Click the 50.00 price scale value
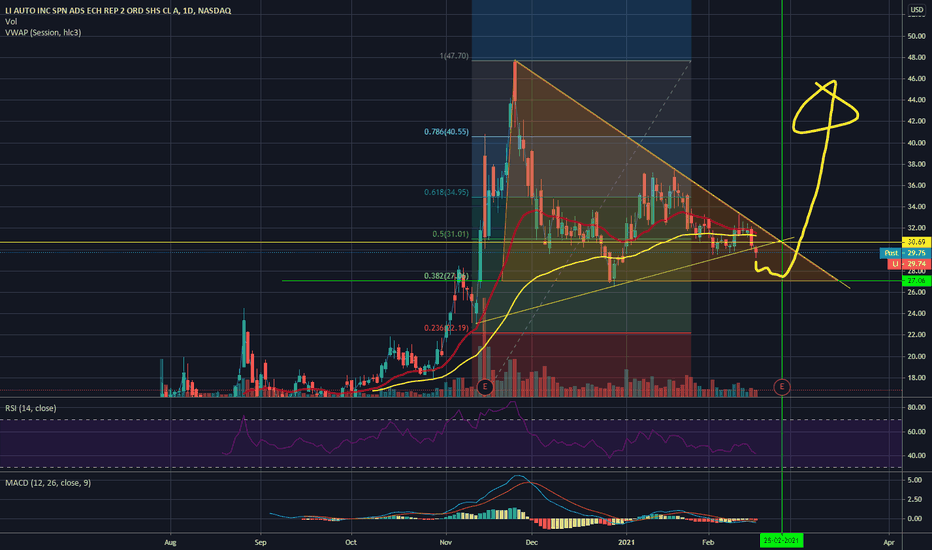Screen dimensions: 932x550 click(917, 36)
